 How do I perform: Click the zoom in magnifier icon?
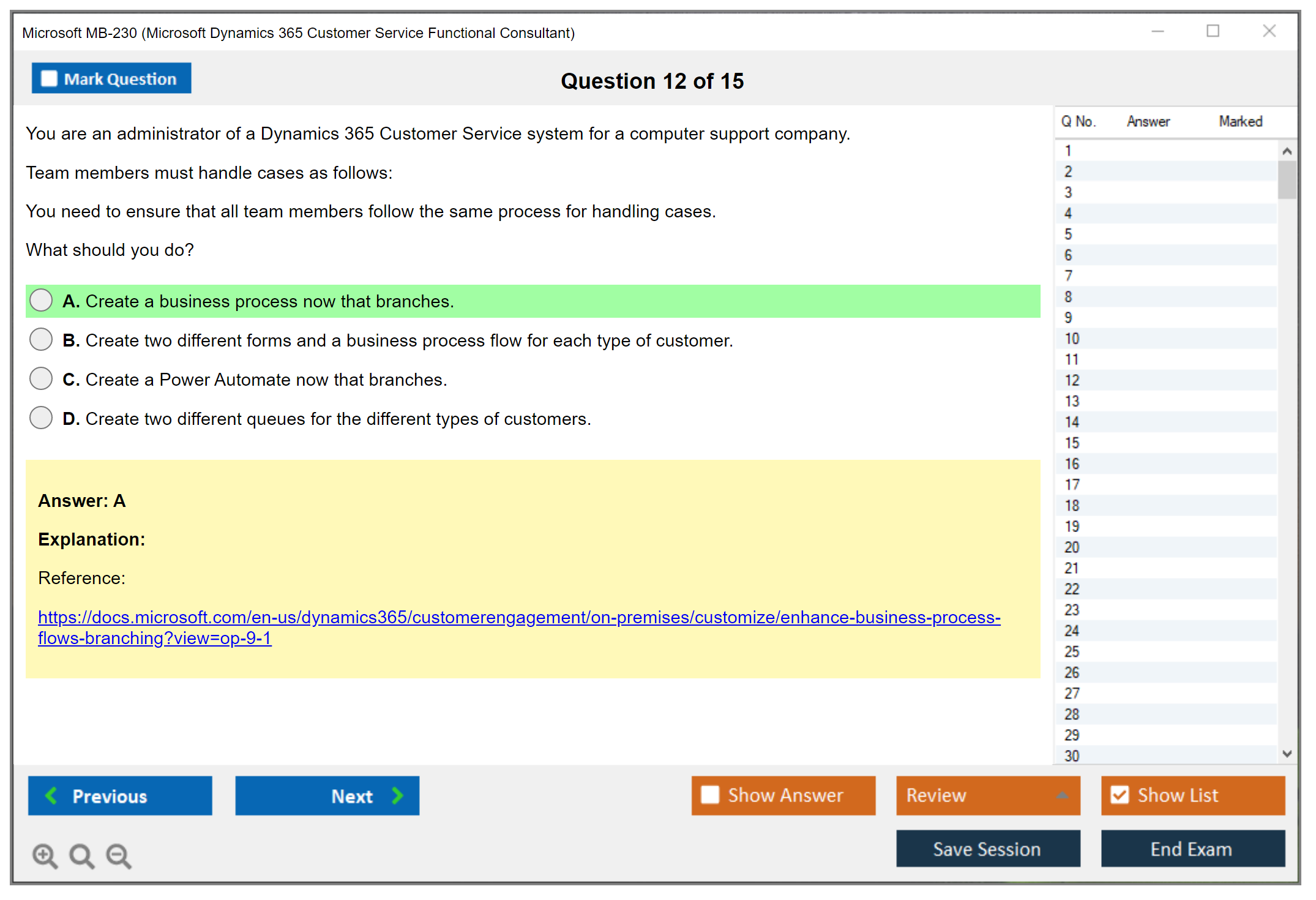point(45,855)
